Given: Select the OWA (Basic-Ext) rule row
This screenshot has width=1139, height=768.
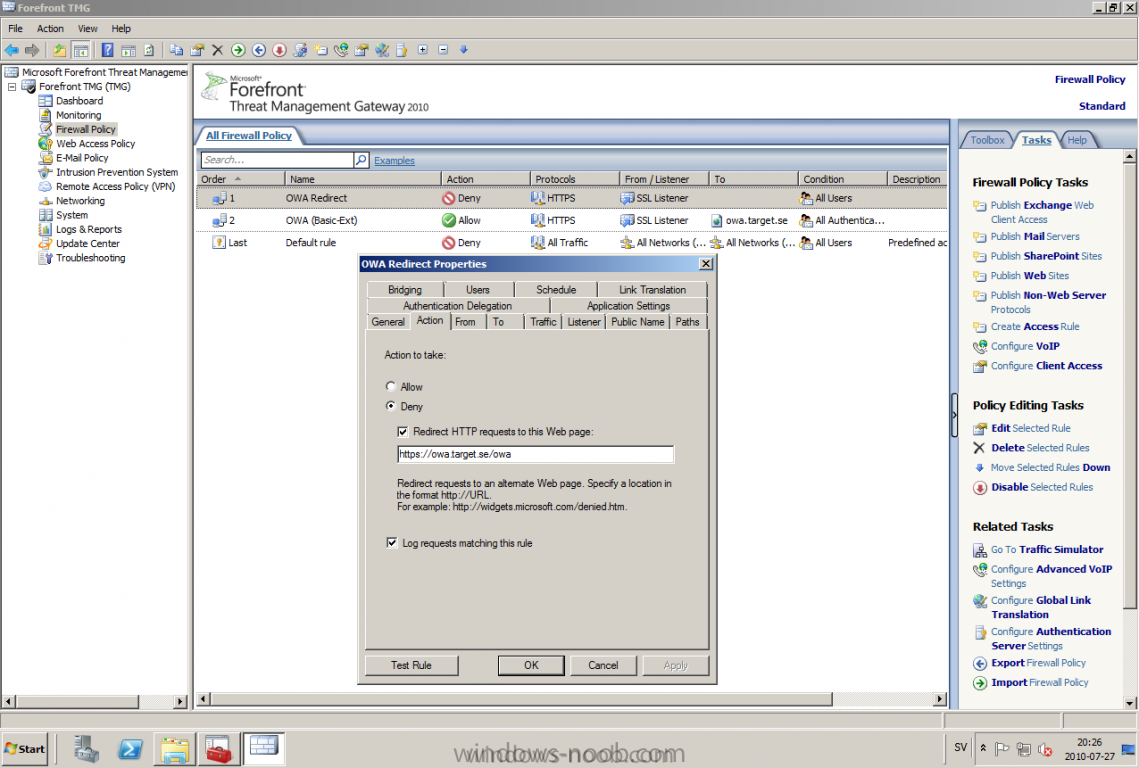Looking at the screenshot, I should point(571,220).
